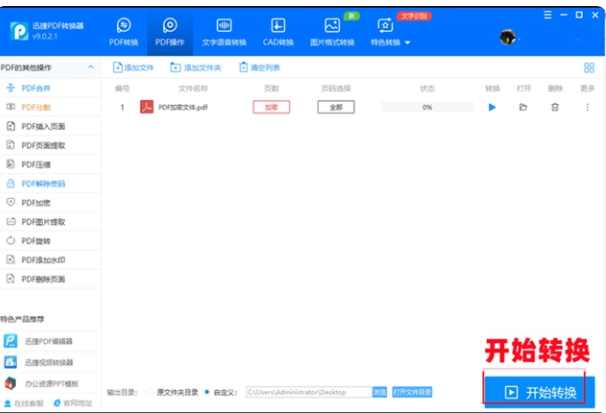Start conversion with the row play icon
The height and width of the screenshot is (413, 606).
492,107
